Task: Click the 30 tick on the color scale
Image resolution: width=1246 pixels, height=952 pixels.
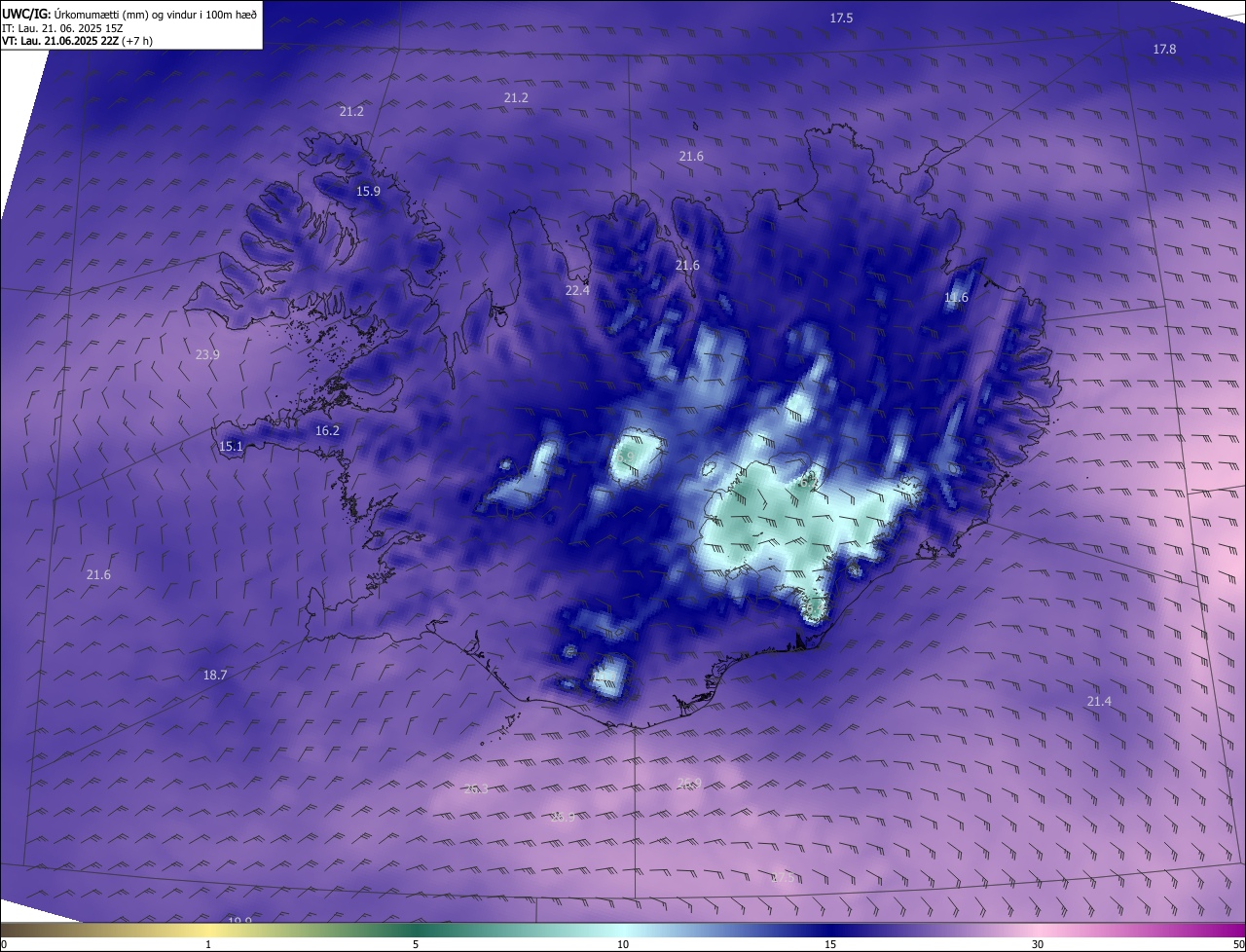Action: pos(1038,944)
